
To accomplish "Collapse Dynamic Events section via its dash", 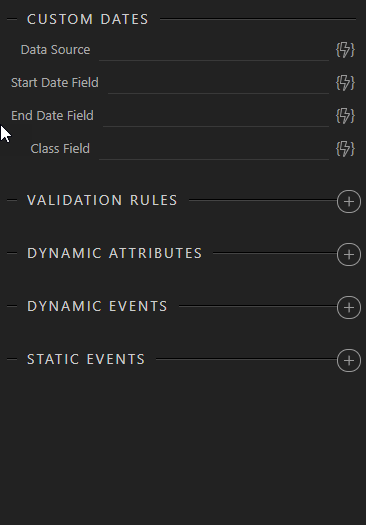I will tap(12, 306).
